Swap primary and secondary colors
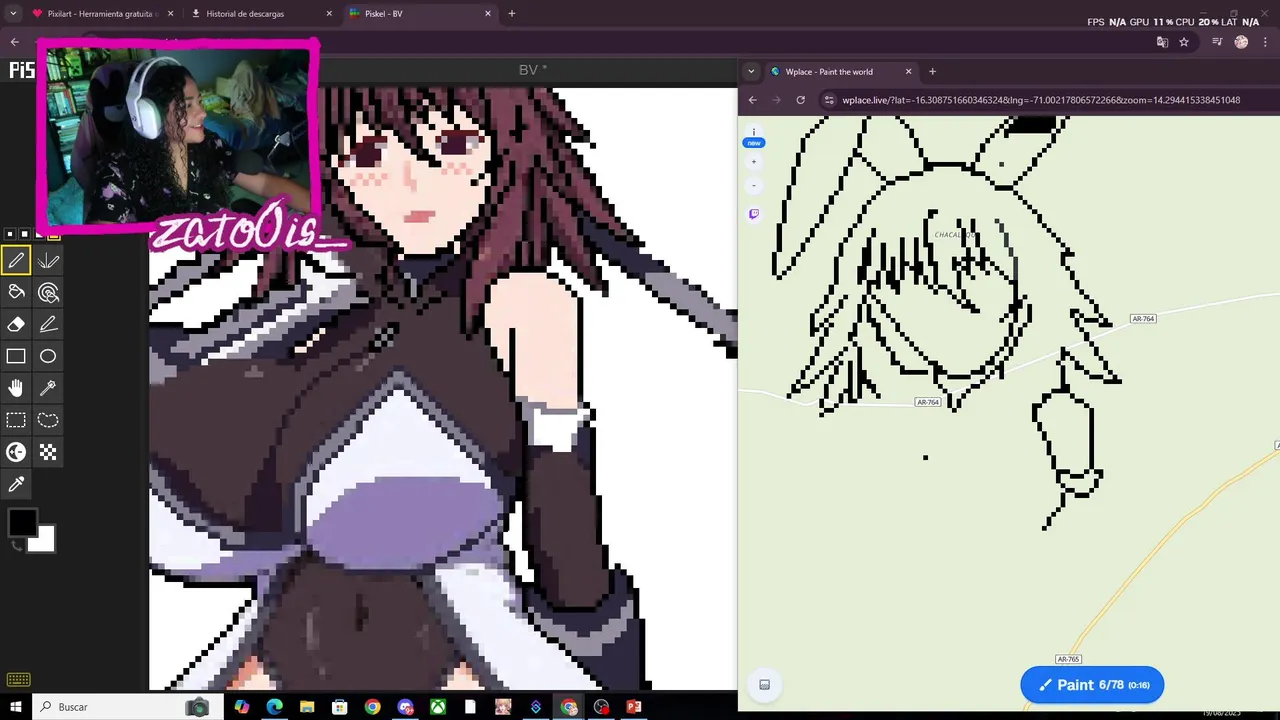Screen dimensions: 1280x720 (x=15, y=545)
